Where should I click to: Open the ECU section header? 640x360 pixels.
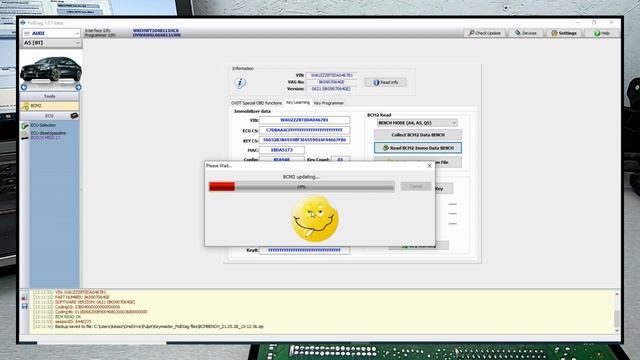(x=50, y=116)
